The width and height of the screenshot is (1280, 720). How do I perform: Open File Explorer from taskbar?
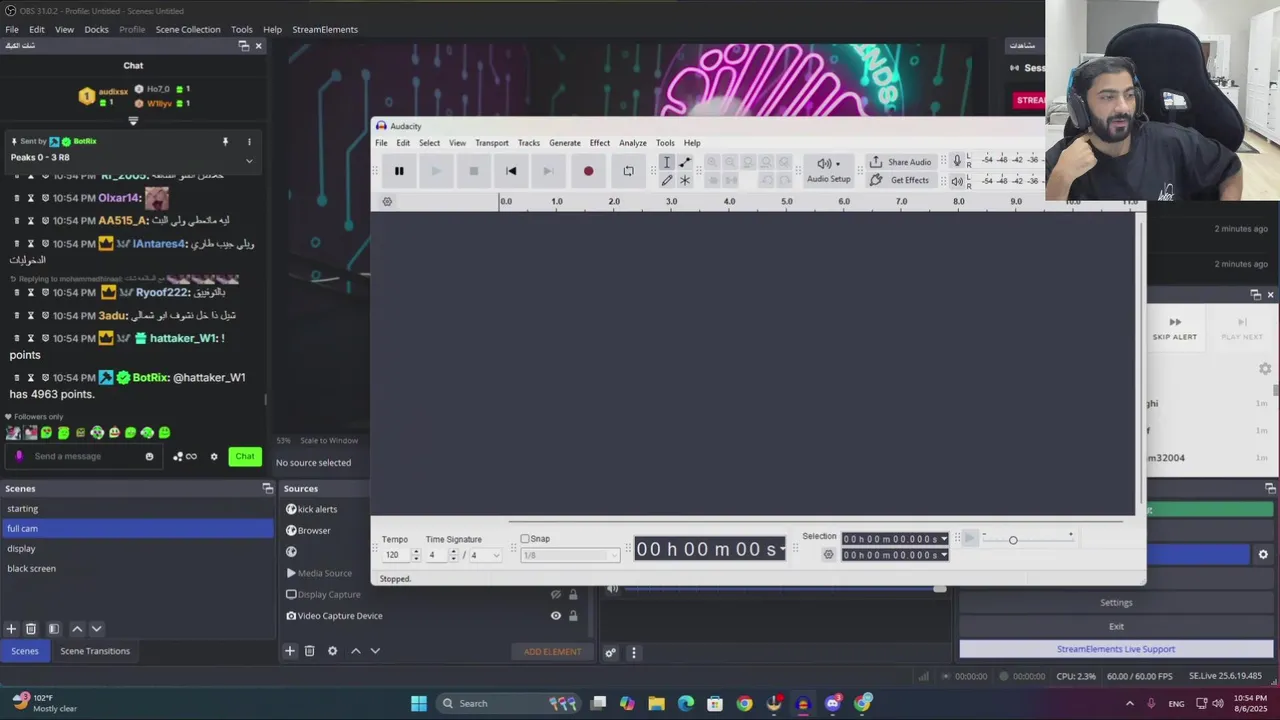(657, 703)
